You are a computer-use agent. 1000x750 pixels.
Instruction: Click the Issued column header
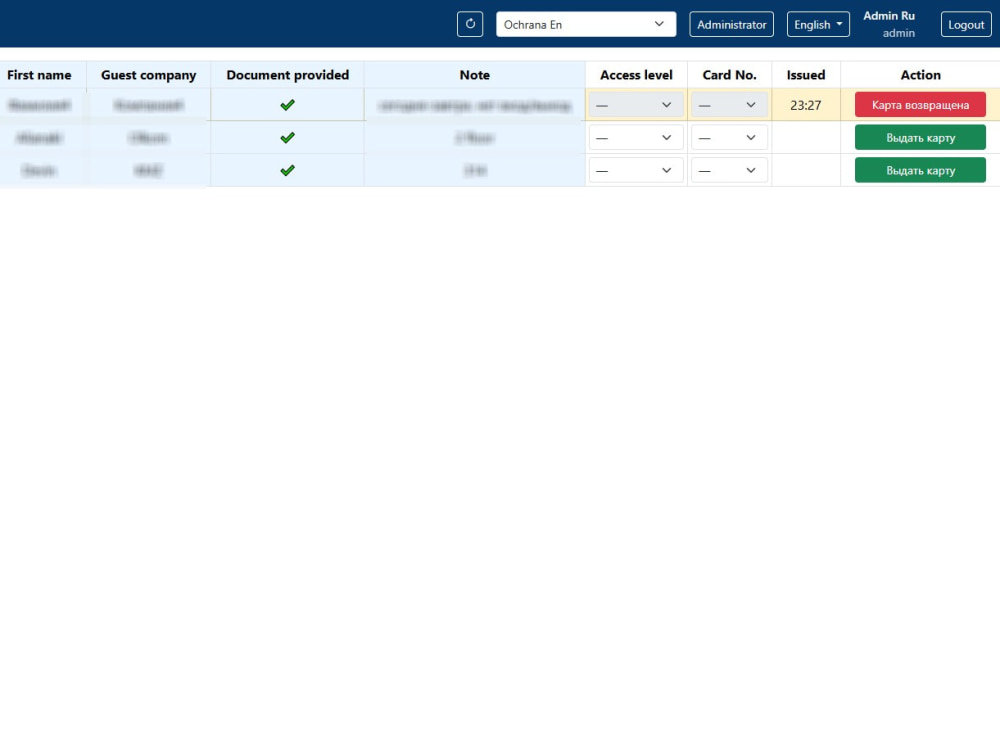coord(806,75)
